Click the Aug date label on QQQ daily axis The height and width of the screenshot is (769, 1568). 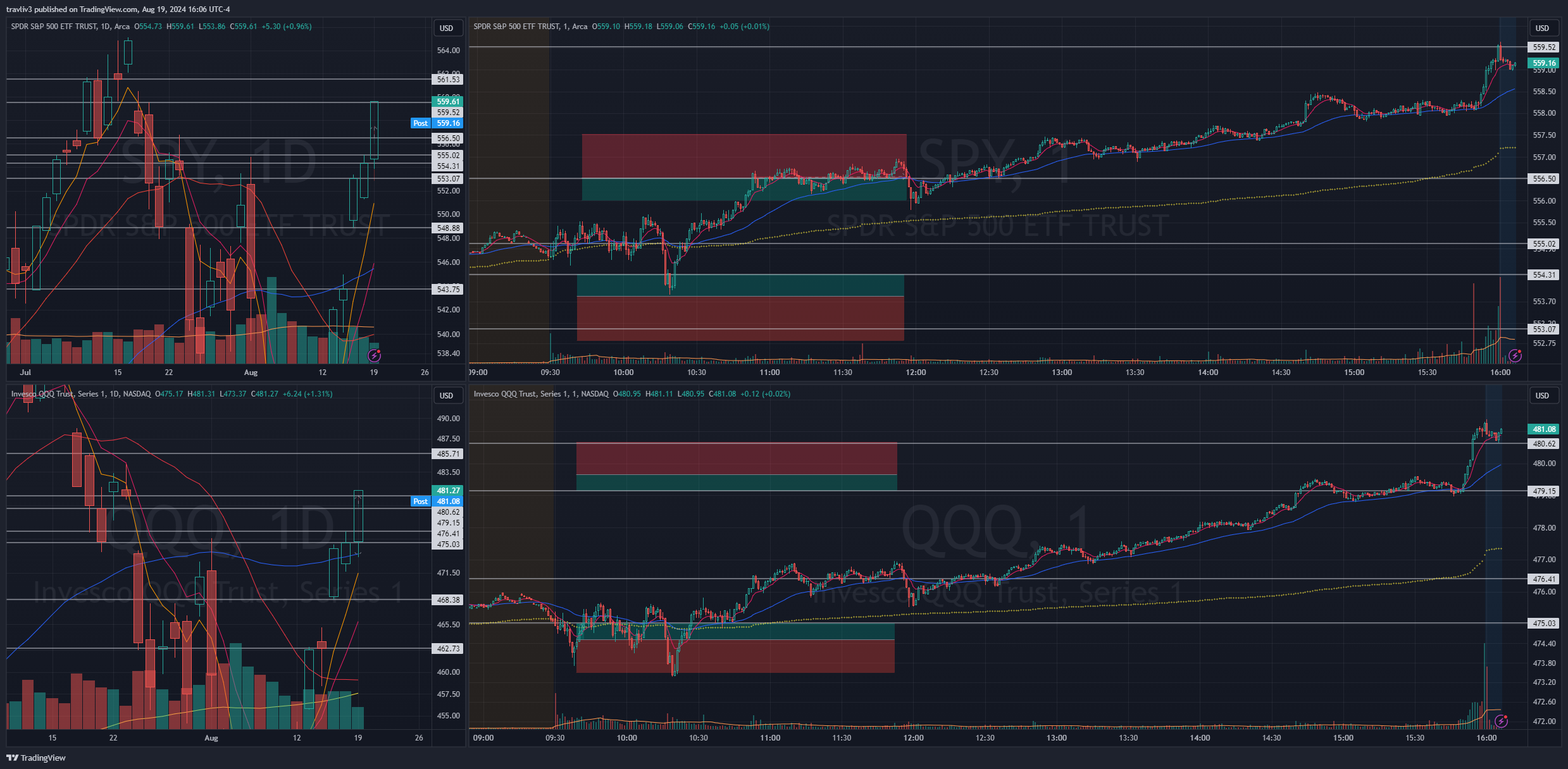(211, 738)
